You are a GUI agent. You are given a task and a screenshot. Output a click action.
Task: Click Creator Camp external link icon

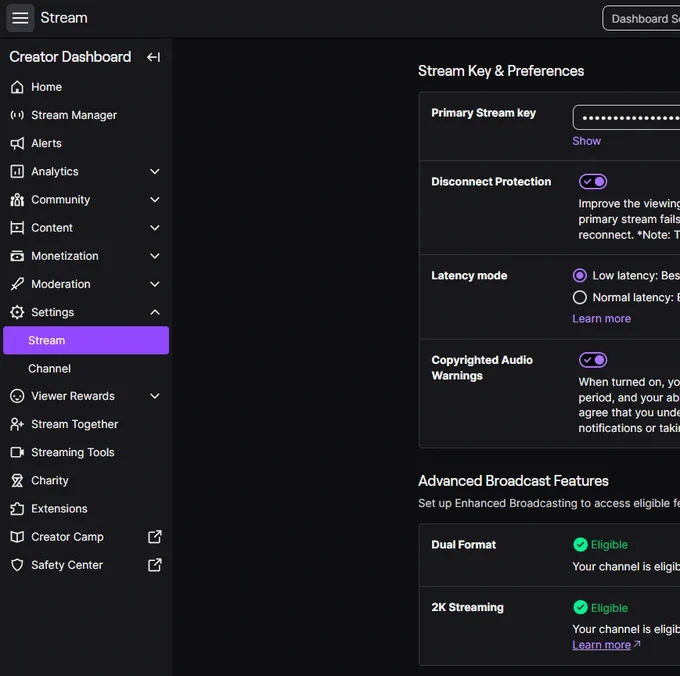coord(155,537)
